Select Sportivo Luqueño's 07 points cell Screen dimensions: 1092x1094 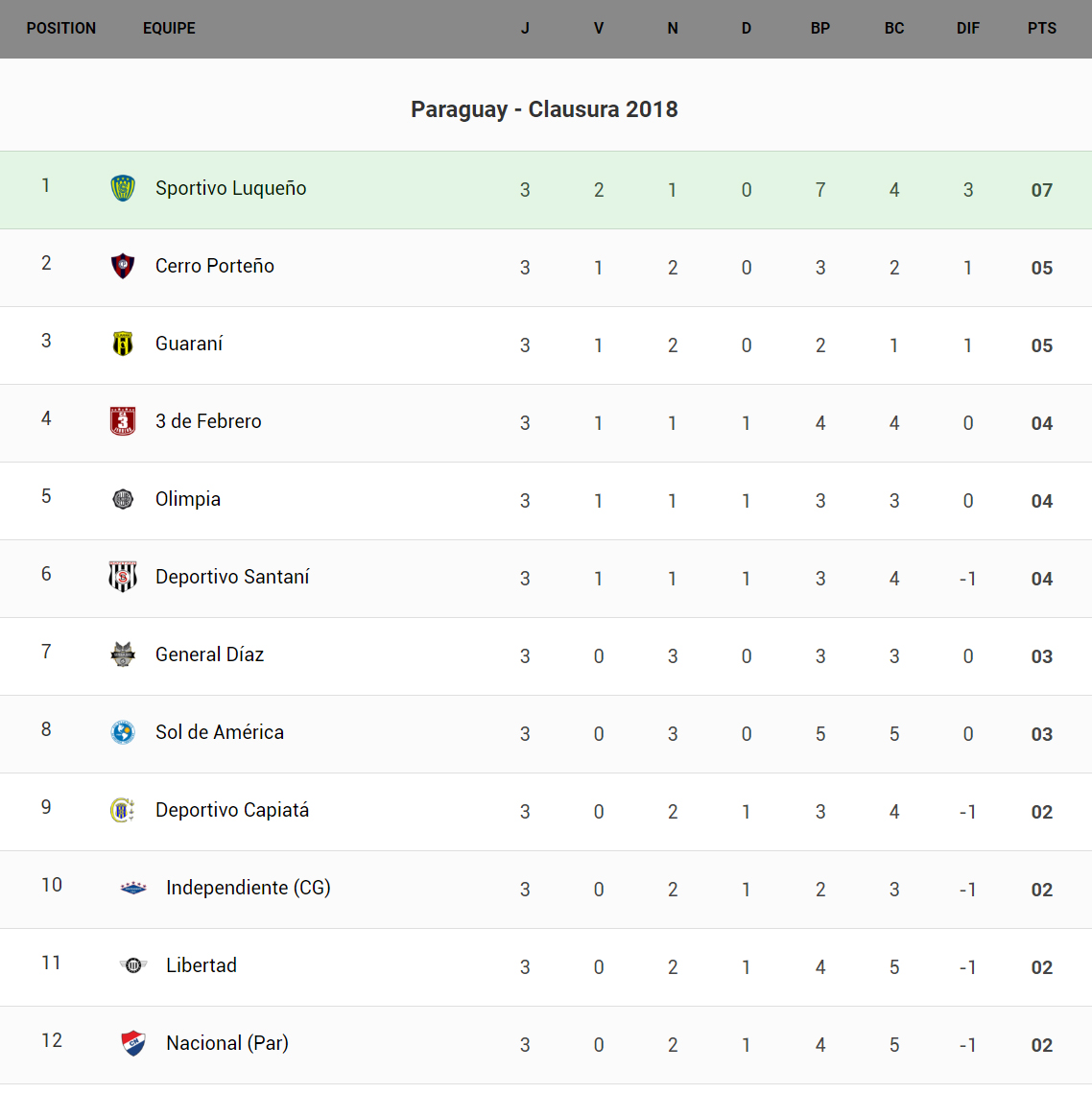(x=1041, y=190)
